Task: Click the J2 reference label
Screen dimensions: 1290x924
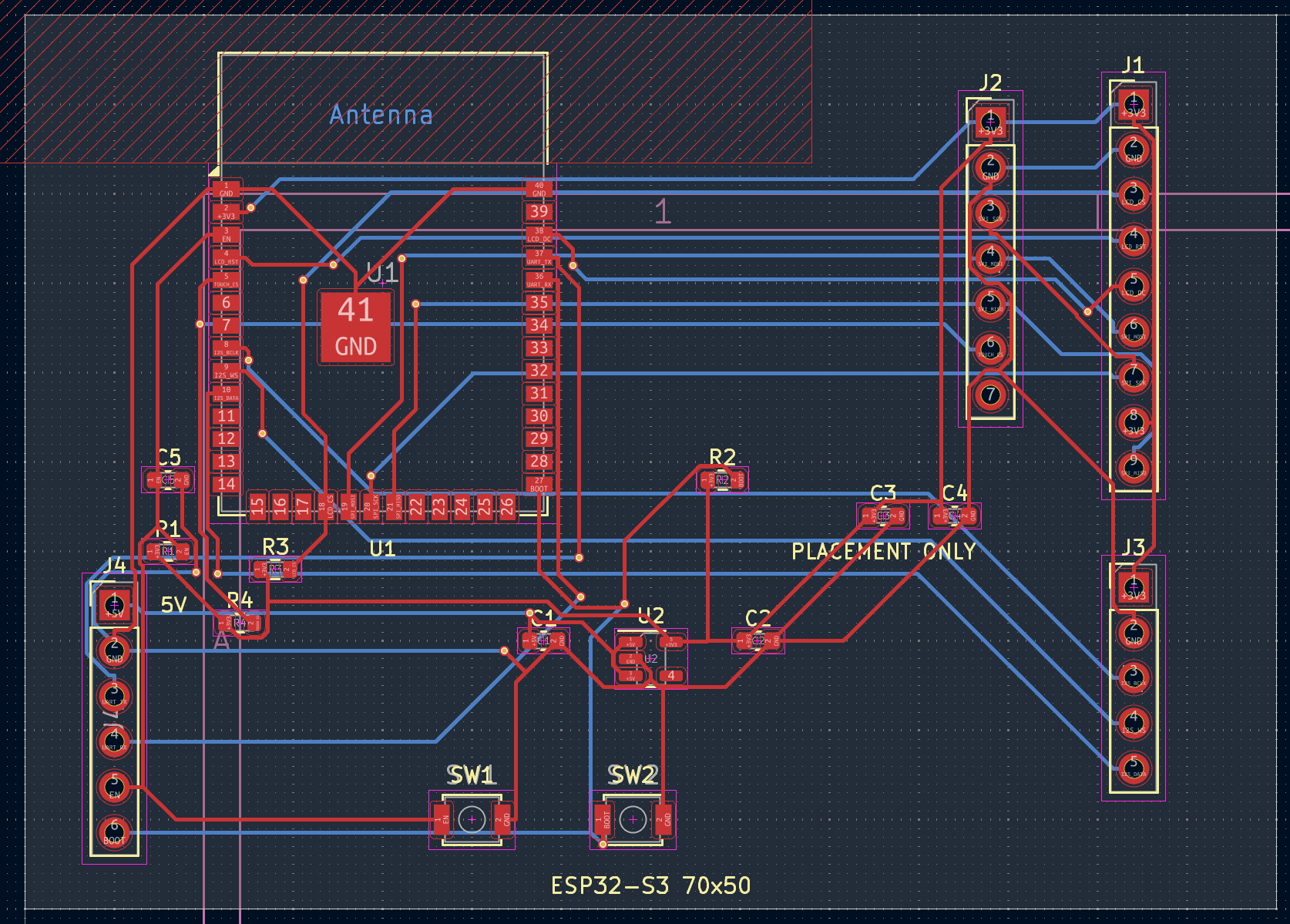Action: coord(990,82)
